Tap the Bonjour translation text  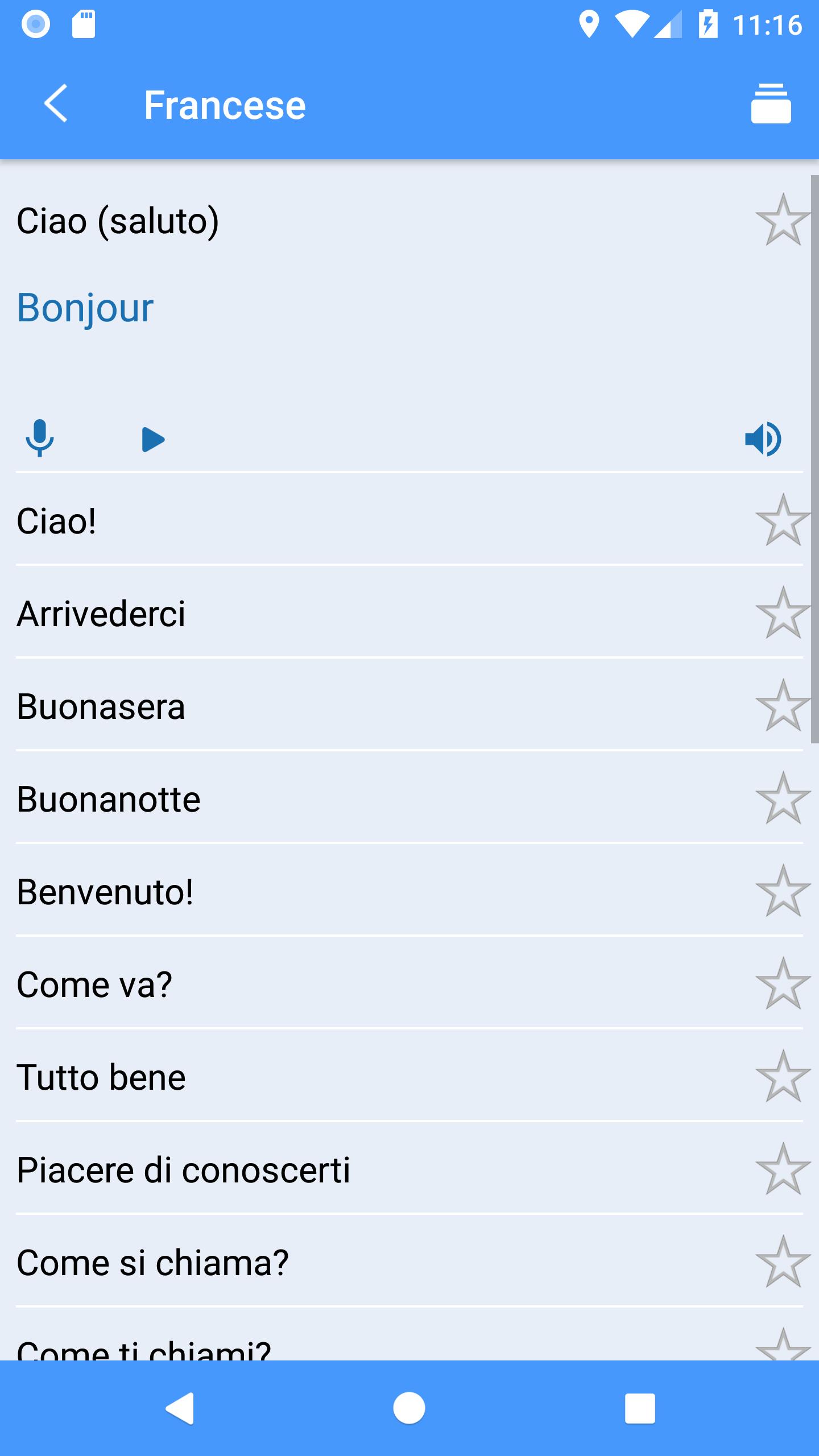point(85,308)
